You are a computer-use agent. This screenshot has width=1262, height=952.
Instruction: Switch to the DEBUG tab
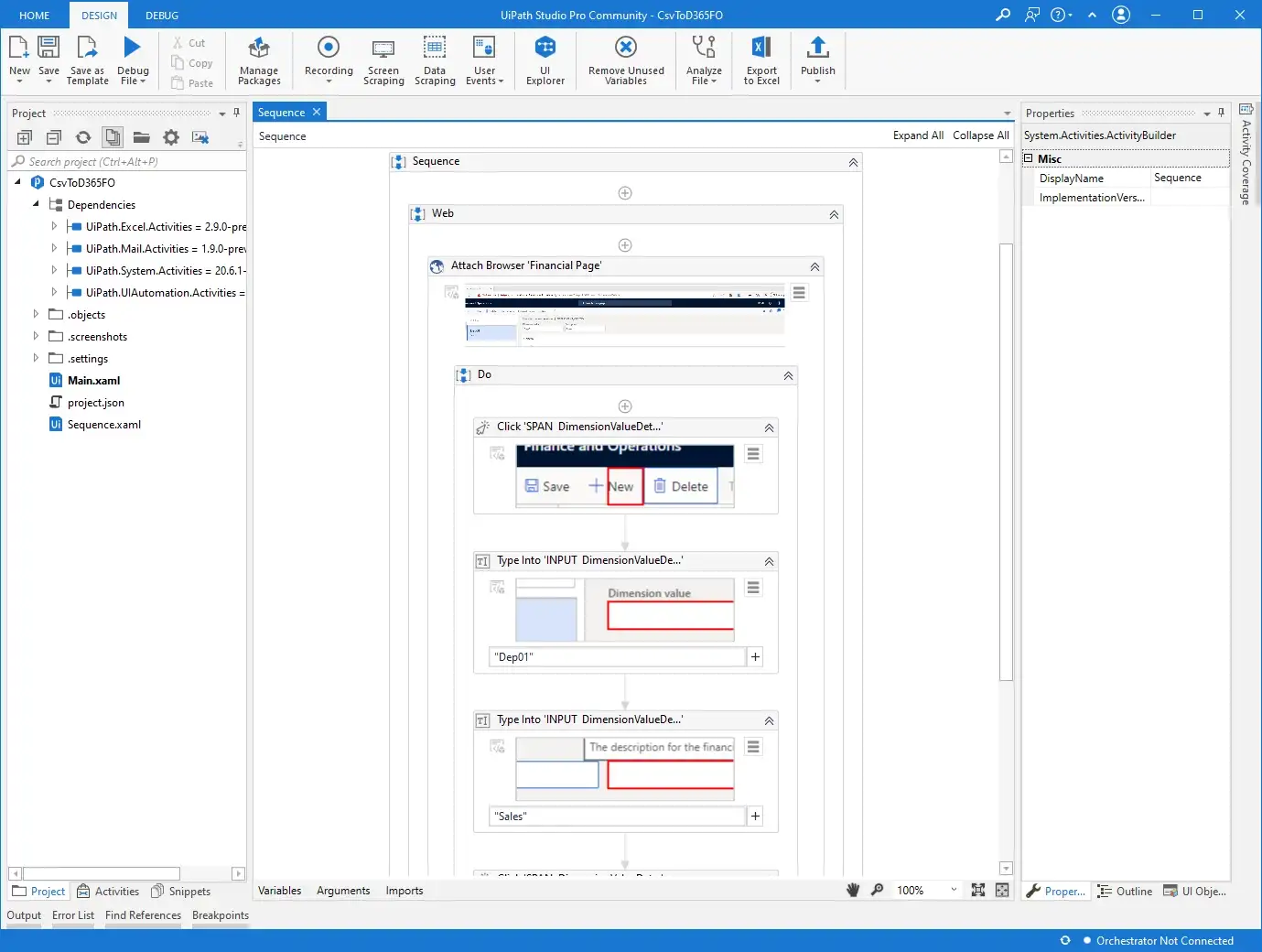coord(162,16)
